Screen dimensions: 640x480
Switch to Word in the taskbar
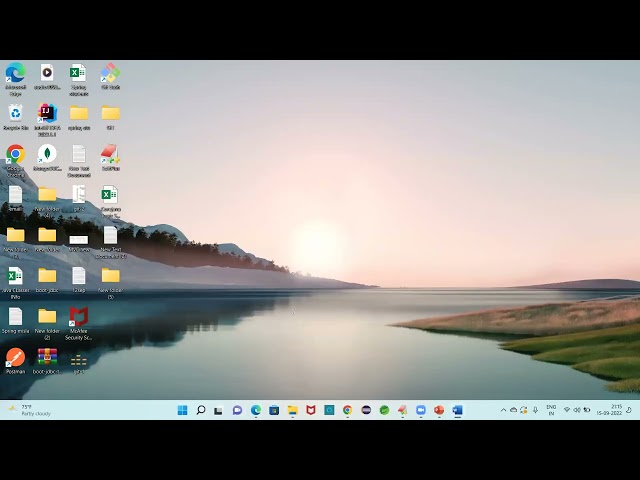(458, 410)
